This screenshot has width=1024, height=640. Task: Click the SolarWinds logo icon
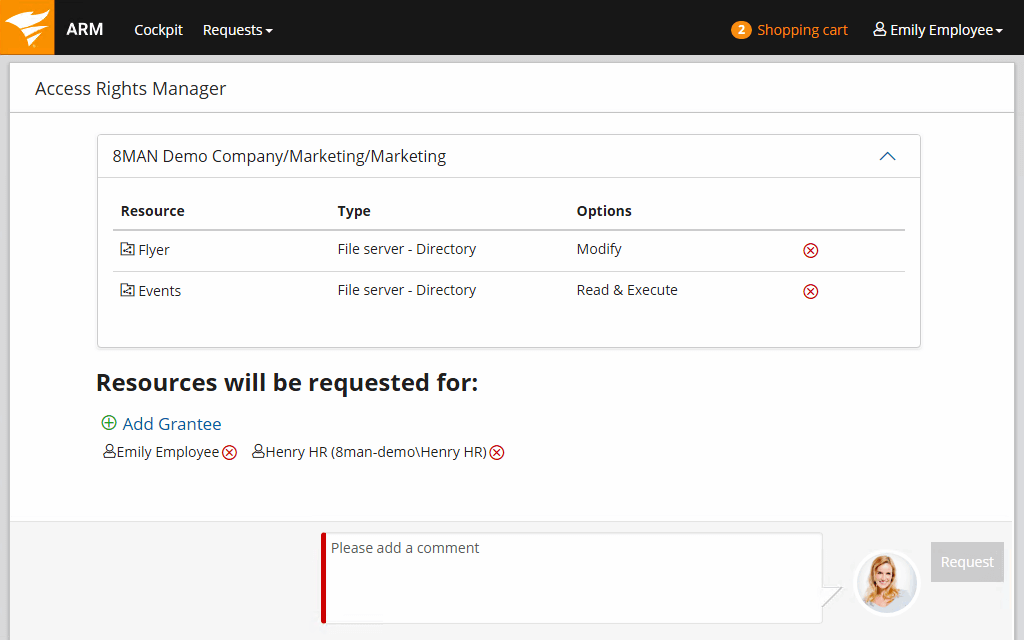[x=26, y=27]
